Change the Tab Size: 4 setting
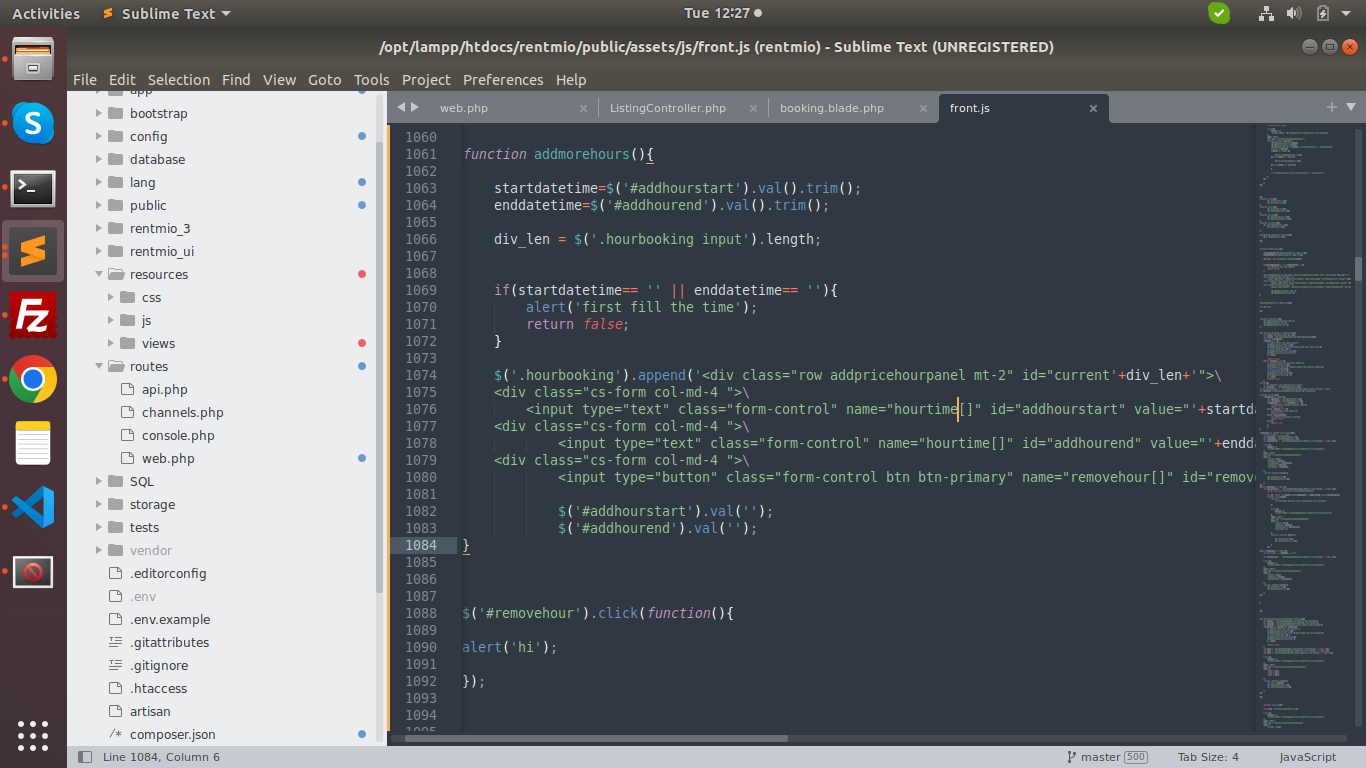Viewport: 1366px width, 768px height. pyautogui.click(x=1208, y=757)
